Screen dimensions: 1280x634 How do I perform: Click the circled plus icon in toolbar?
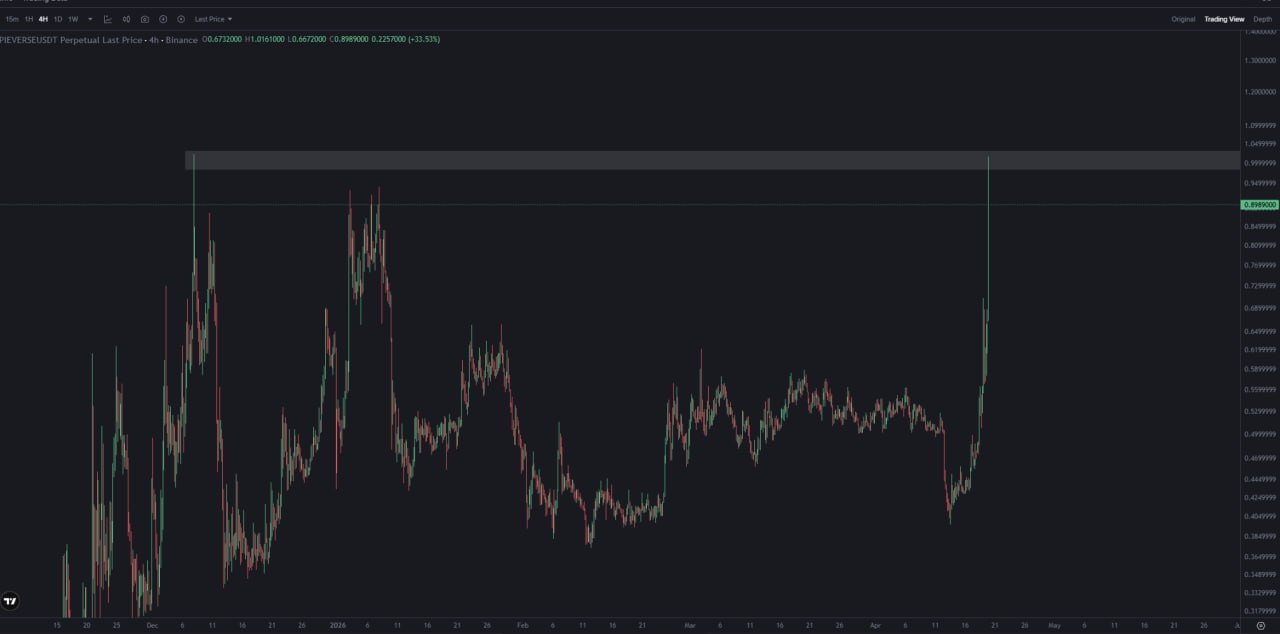163,19
